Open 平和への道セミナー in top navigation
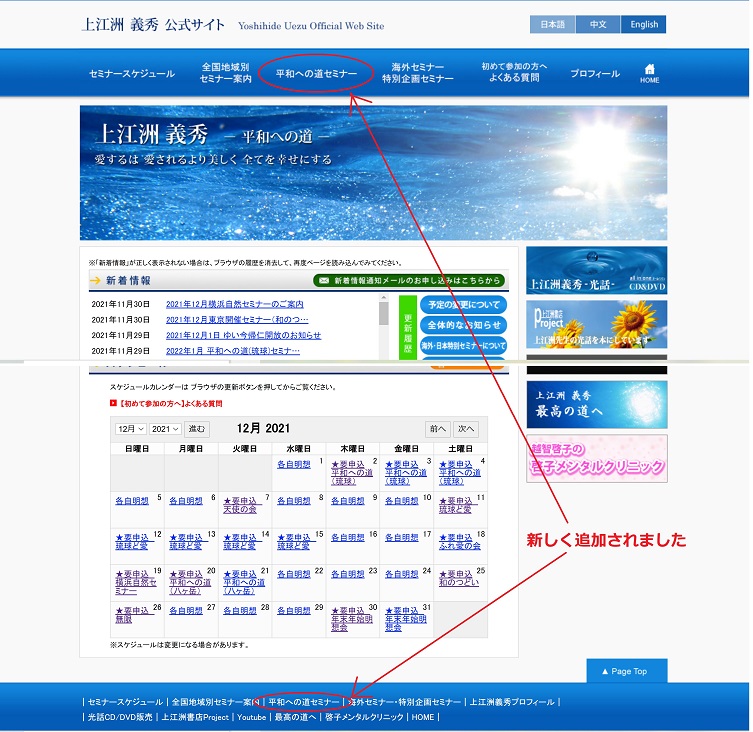Viewport: 753px width, 732px height. point(316,73)
